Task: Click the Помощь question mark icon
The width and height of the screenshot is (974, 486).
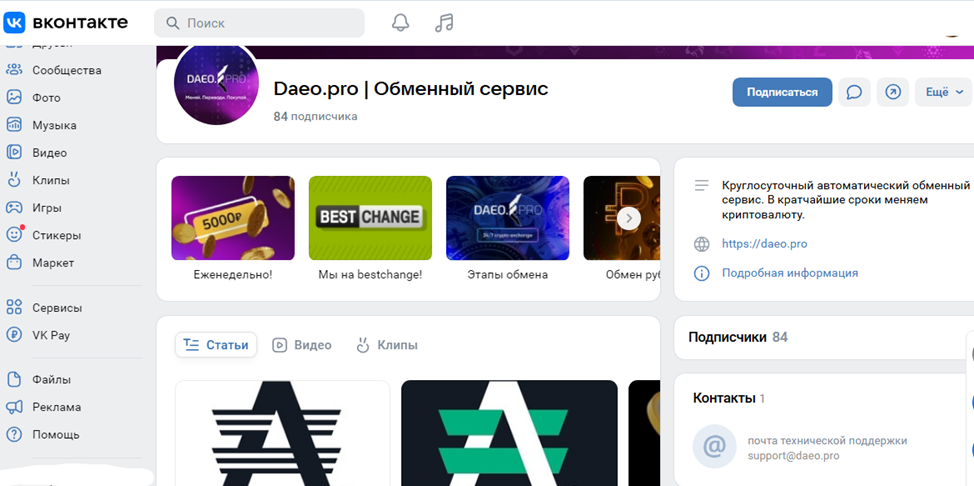Action: (14, 434)
